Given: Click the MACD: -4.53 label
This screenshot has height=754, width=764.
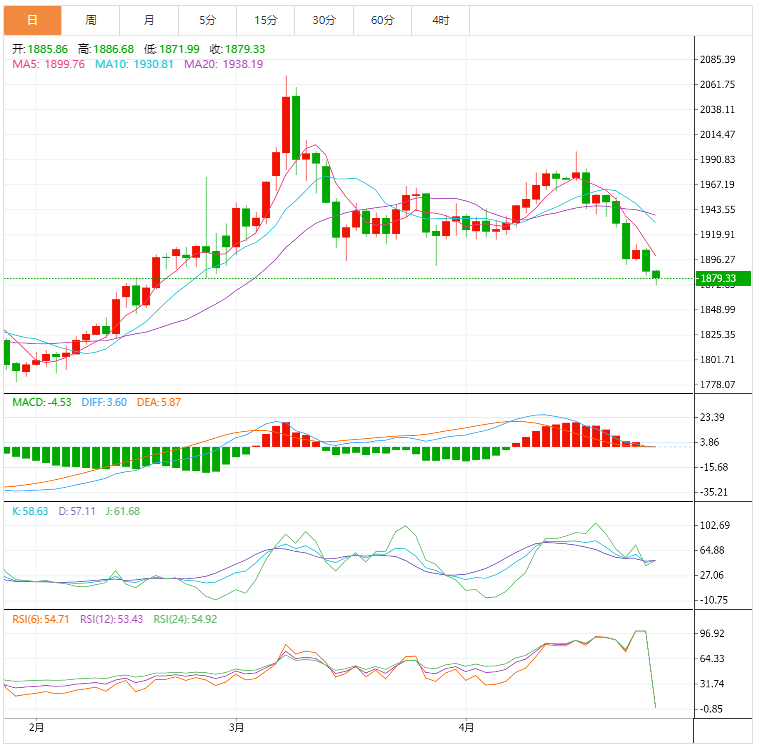Looking at the screenshot, I should point(42,403).
